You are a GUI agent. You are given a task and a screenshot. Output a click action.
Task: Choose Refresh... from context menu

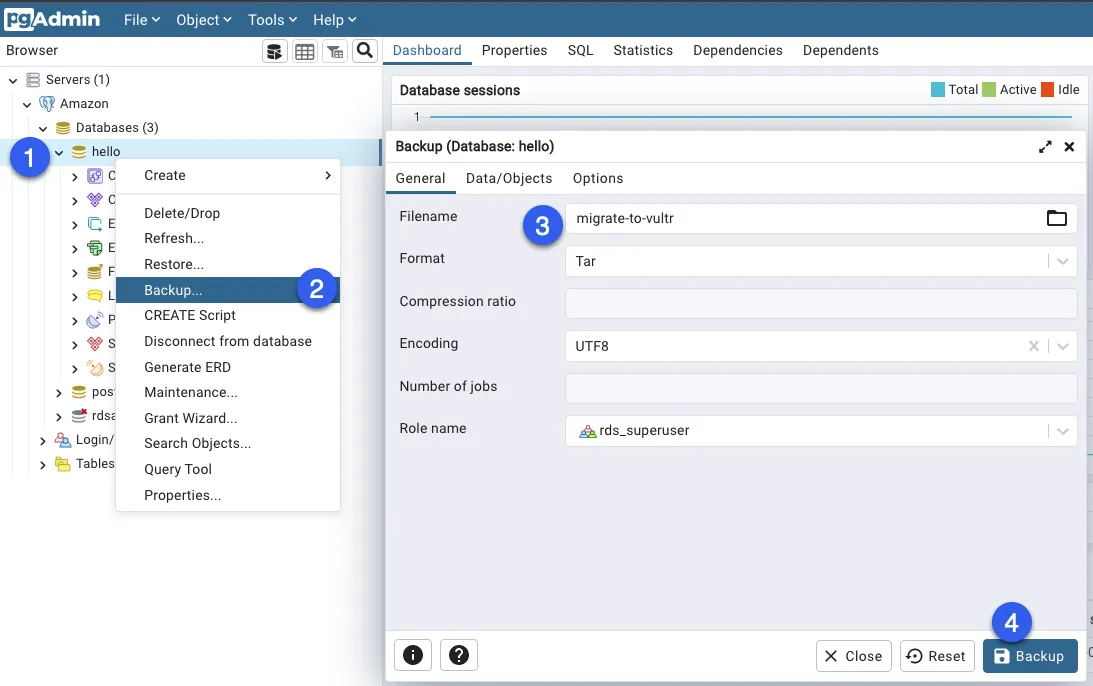228,238
